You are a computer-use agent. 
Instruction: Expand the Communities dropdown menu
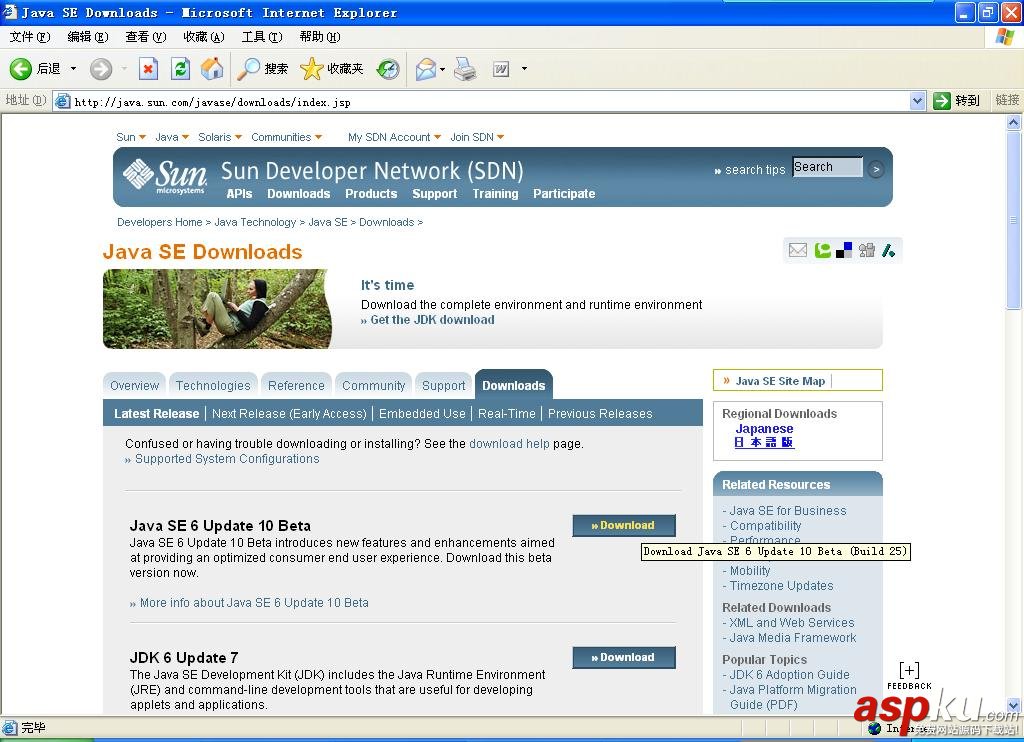319,137
